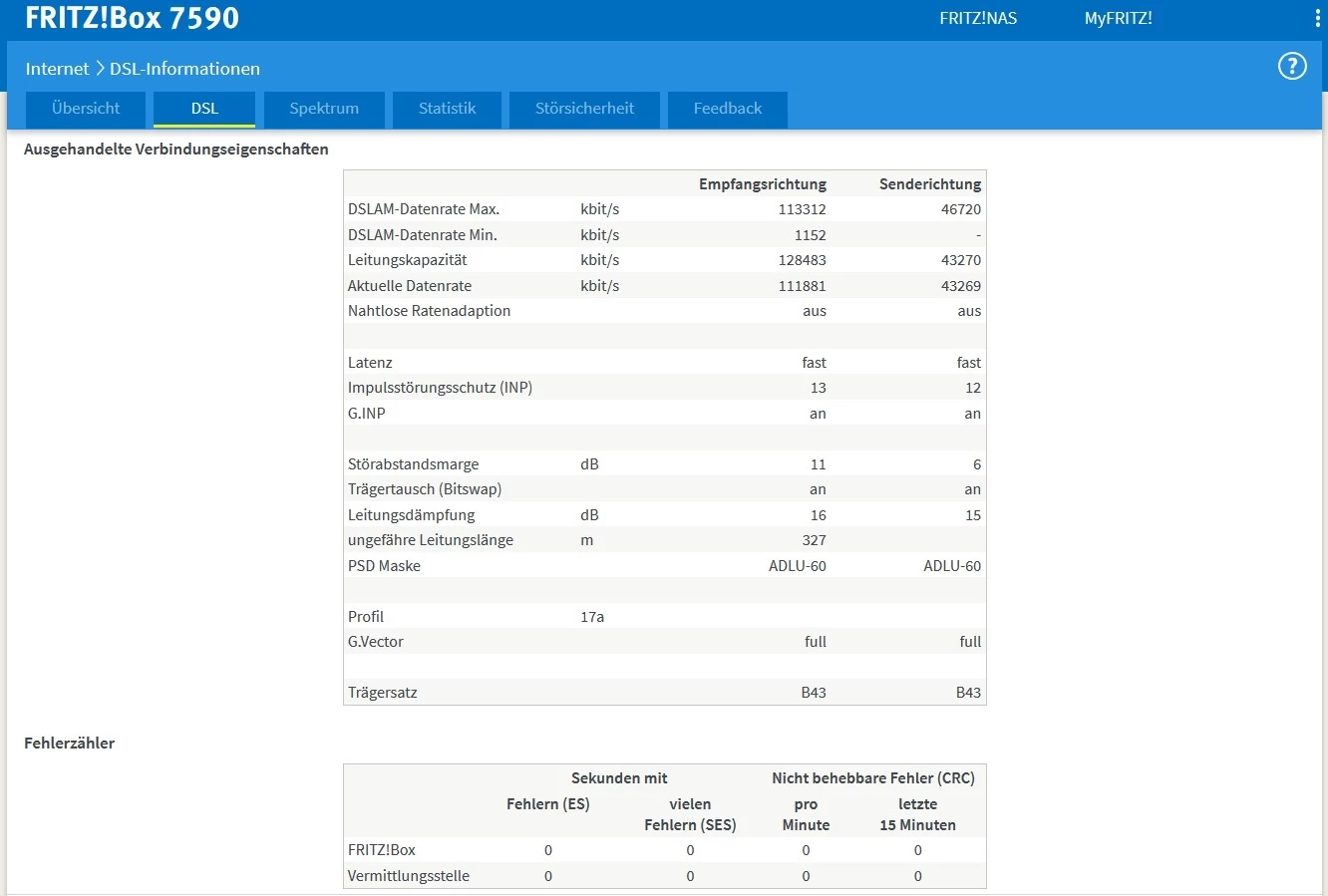The width and height of the screenshot is (1328, 896).
Task: Click the DSL-Informationen breadcrumb
Action: [x=184, y=69]
